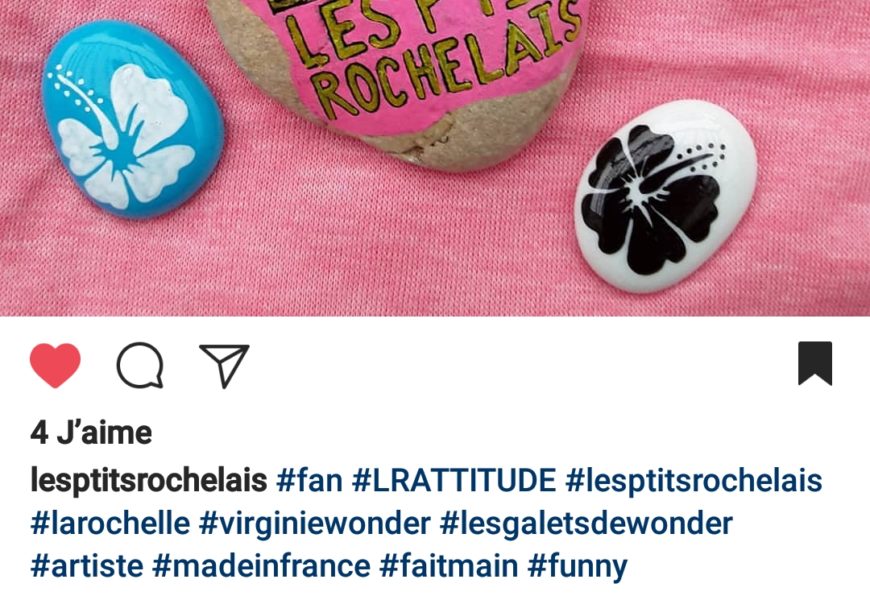Image resolution: width=870 pixels, height=600 pixels.
Task: Unlike the post with the red heart
Action: (x=55, y=365)
